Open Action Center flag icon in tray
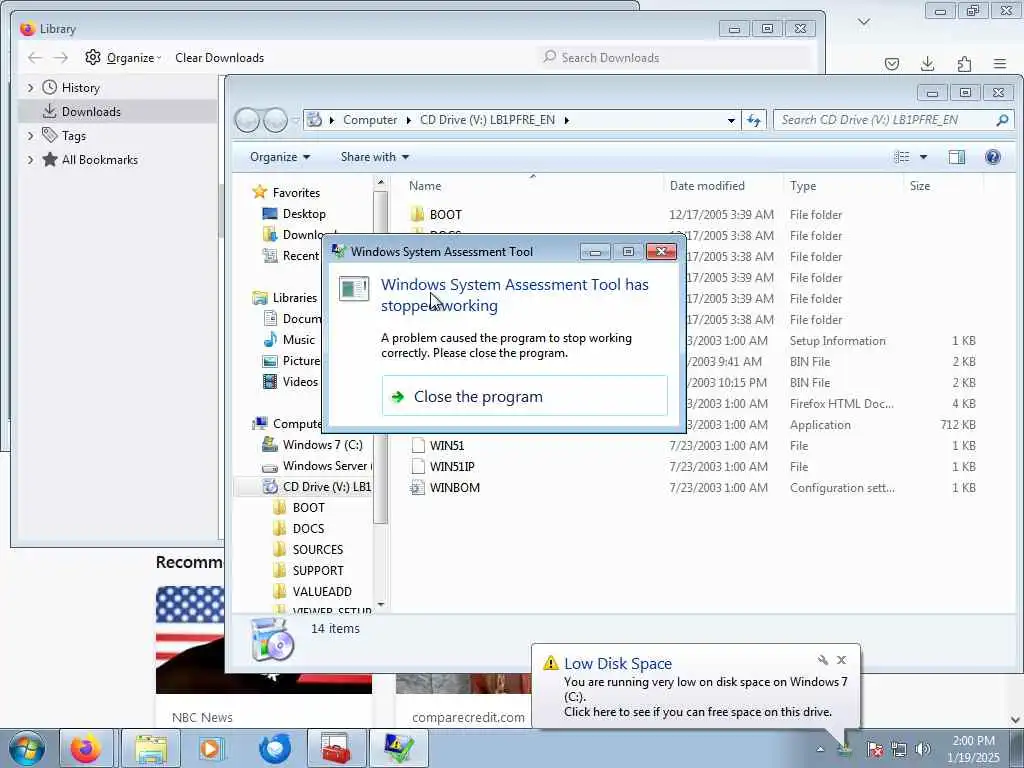The width and height of the screenshot is (1024, 768). pyautogui.click(x=875, y=749)
